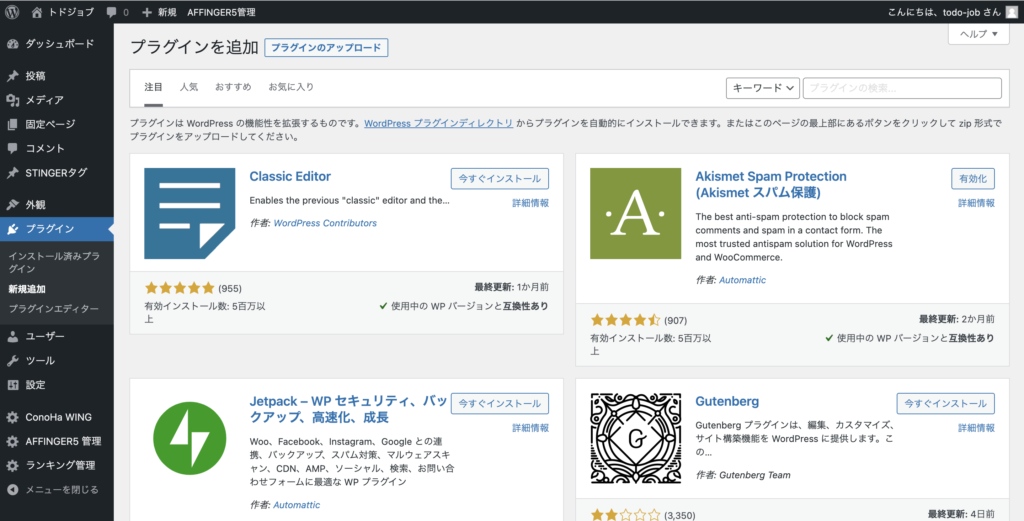The image size is (1024, 521).
Task: Switch to the 注目 tab
Action: (153, 87)
